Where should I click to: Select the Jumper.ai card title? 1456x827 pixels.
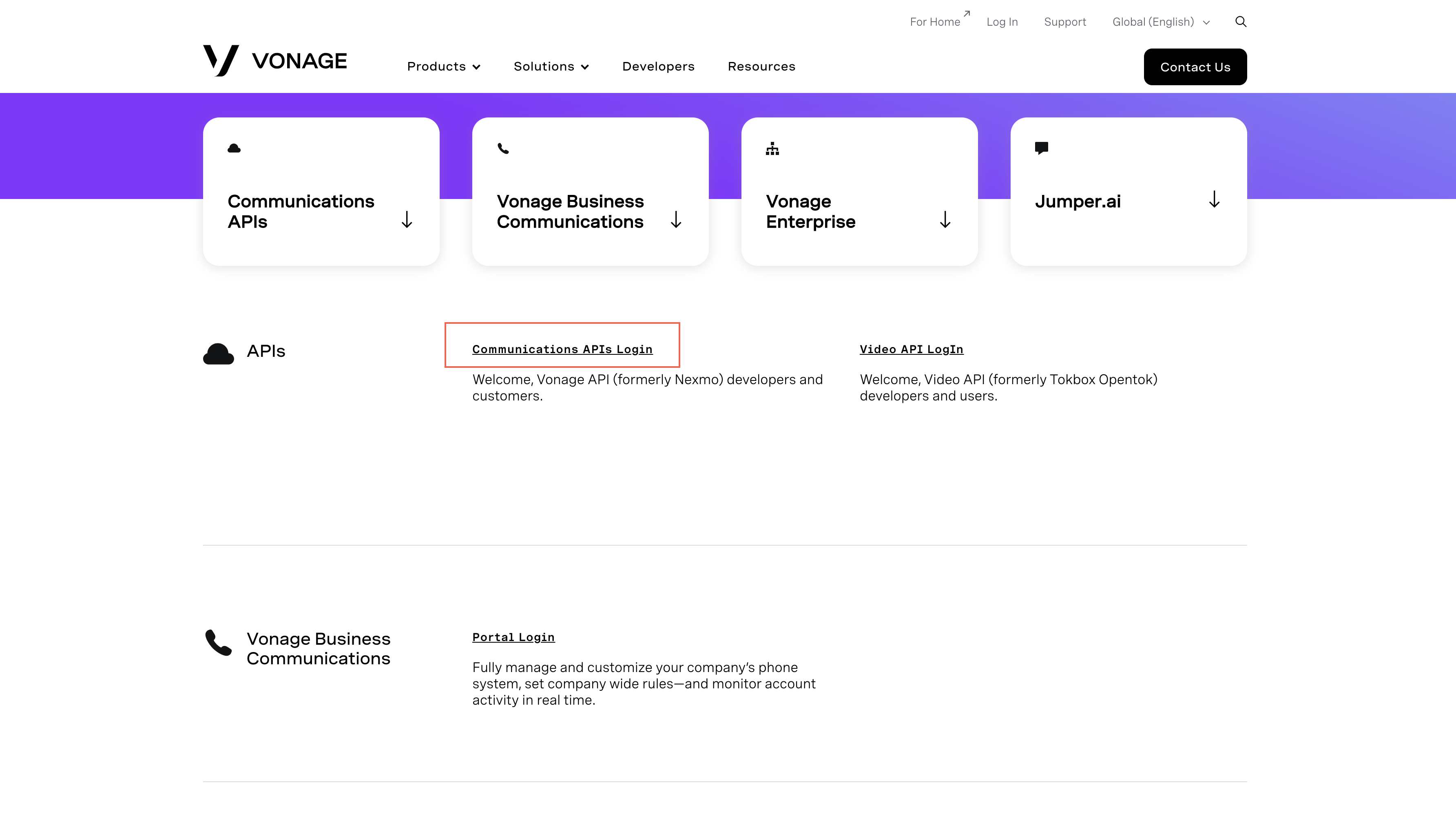(x=1078, y=201)
